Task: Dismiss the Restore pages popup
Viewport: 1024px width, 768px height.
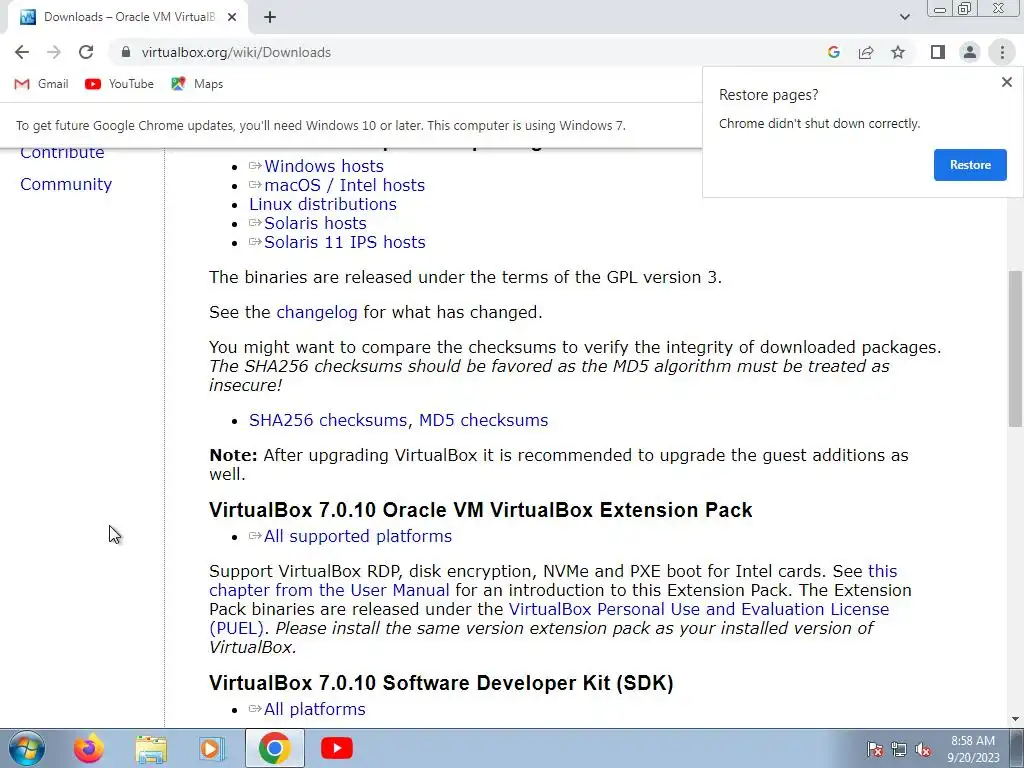Action: click(x=1006, y=82)
